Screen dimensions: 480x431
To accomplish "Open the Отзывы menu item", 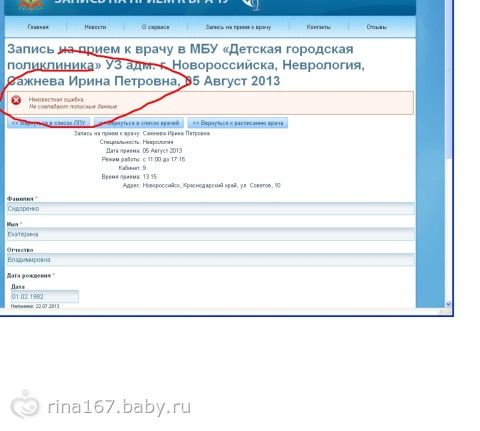I will tap(377, 27).
